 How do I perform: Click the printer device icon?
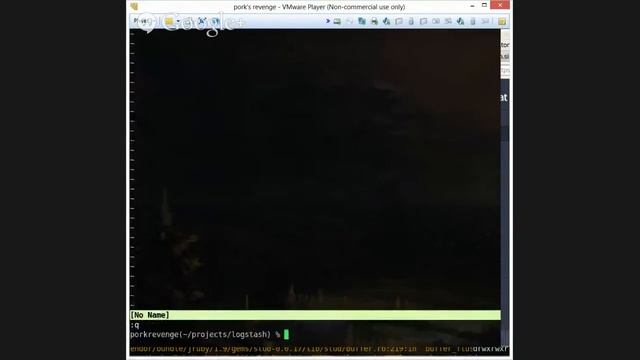(374, 21)
